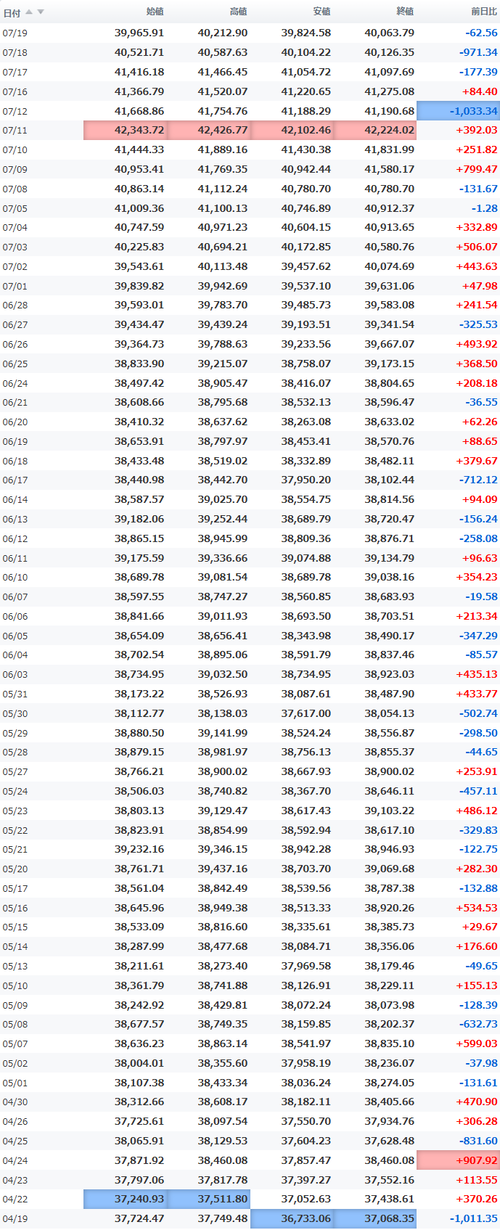Click blue closing value 37,068.35
The width and height of the screenshot is (500, 1230).
375,1219
